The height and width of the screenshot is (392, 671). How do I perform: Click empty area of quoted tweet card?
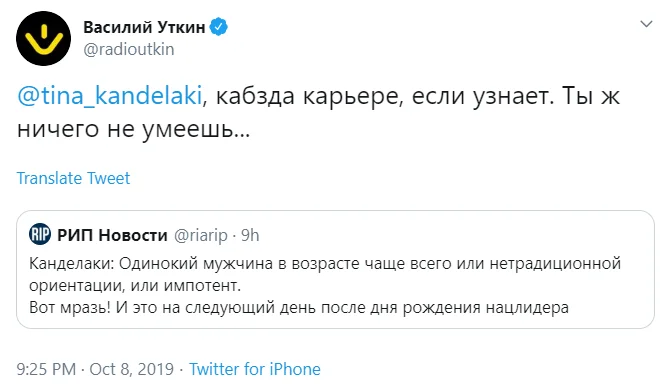[x=449, y=235]
